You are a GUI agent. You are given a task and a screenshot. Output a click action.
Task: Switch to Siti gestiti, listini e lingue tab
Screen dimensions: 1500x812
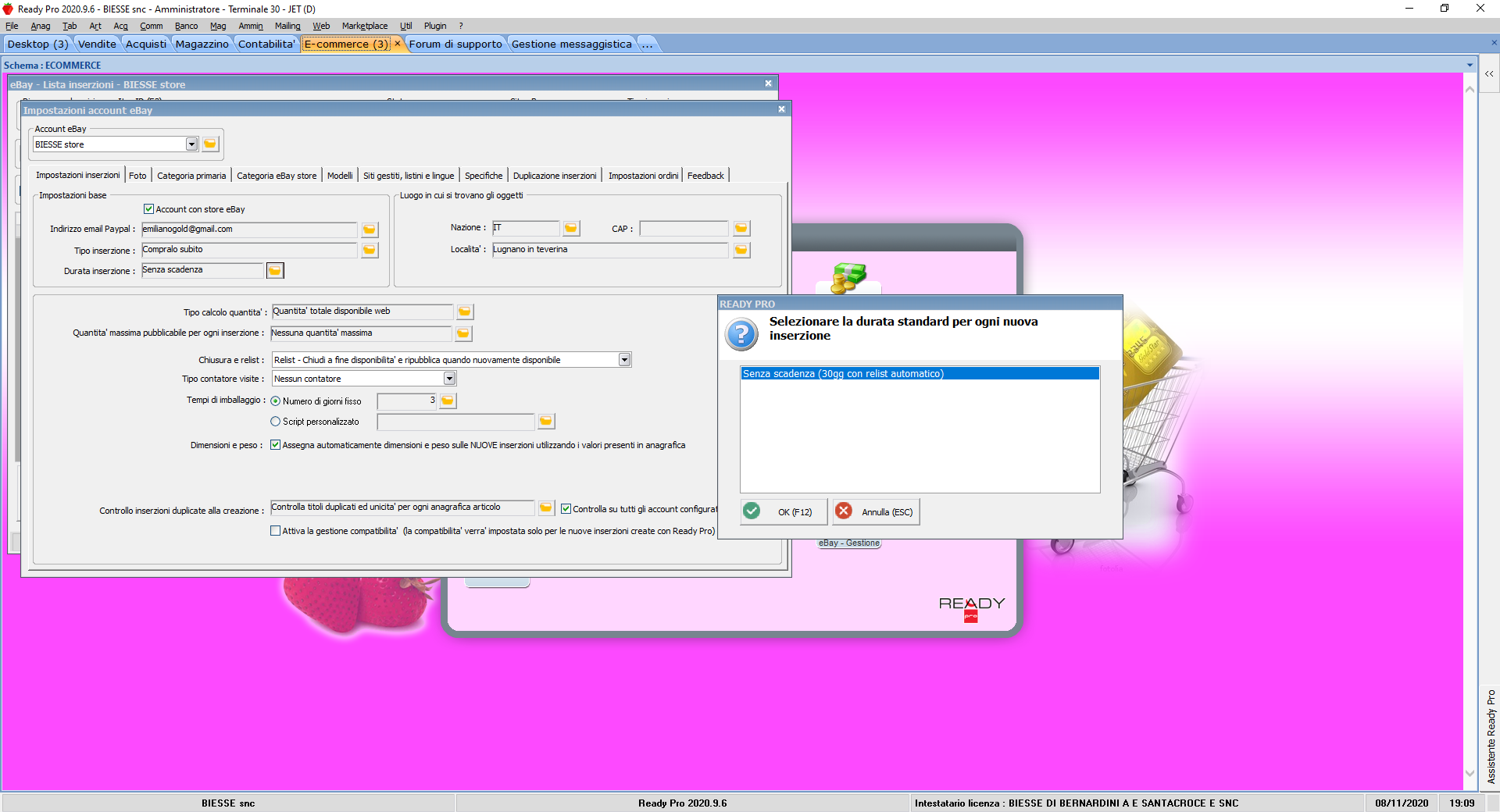point(409,176)
